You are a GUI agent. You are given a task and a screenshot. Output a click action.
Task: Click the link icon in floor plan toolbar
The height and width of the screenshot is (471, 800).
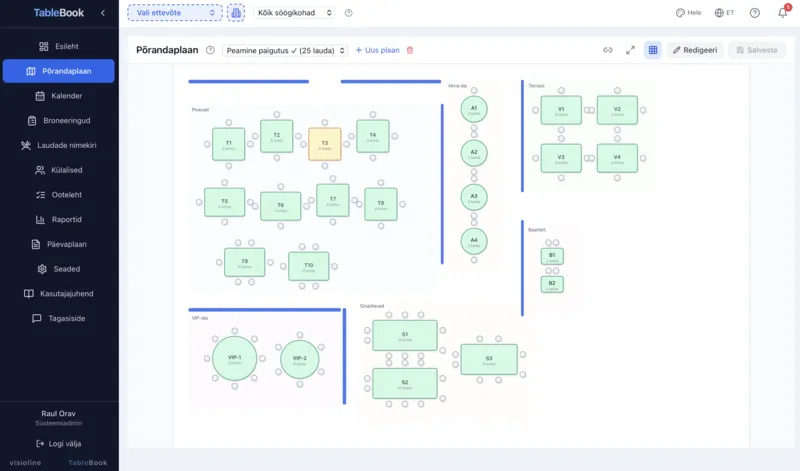[607, 50]
